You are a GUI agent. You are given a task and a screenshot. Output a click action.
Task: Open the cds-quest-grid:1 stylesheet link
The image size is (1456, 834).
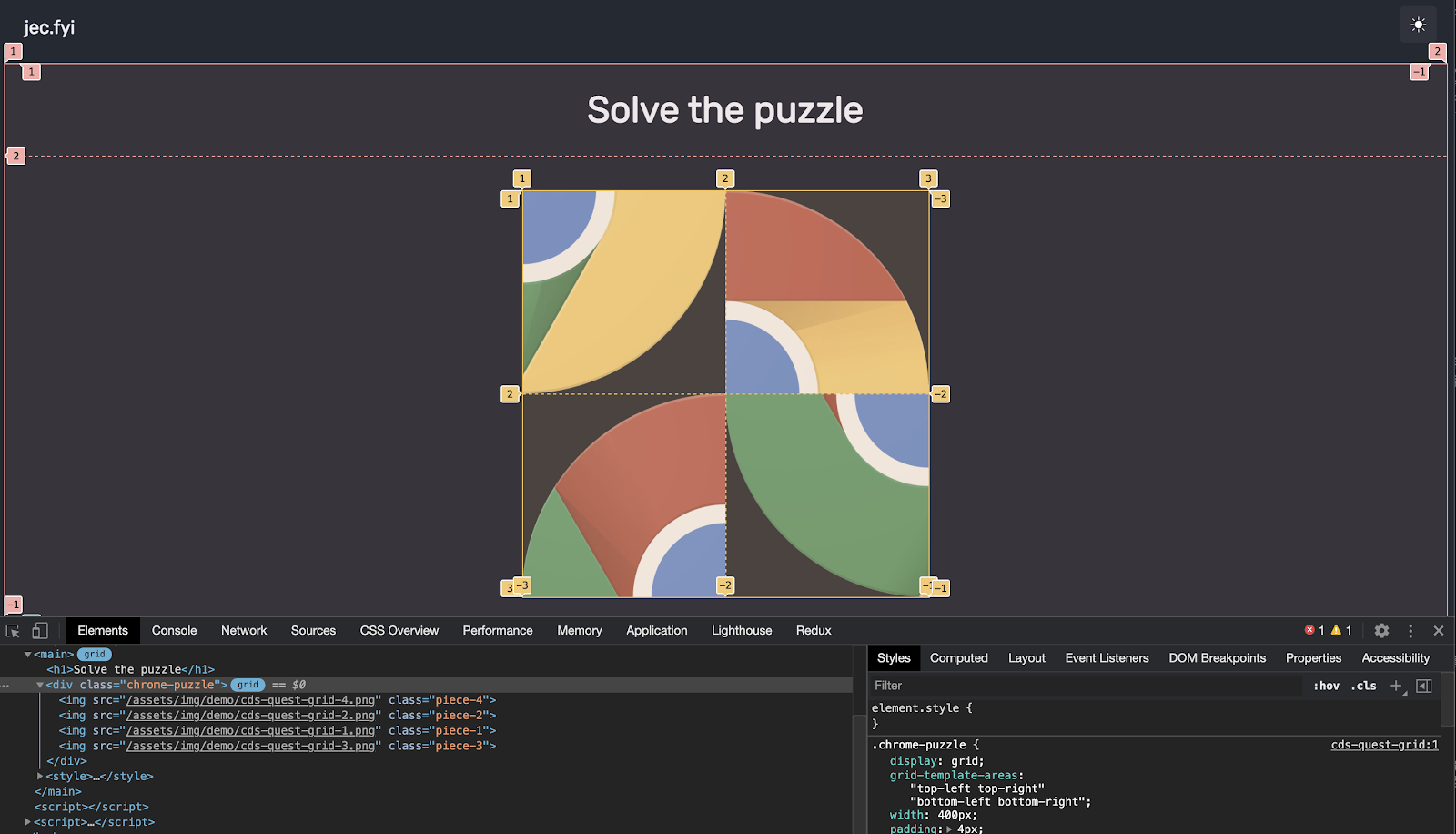point(1384,745)
